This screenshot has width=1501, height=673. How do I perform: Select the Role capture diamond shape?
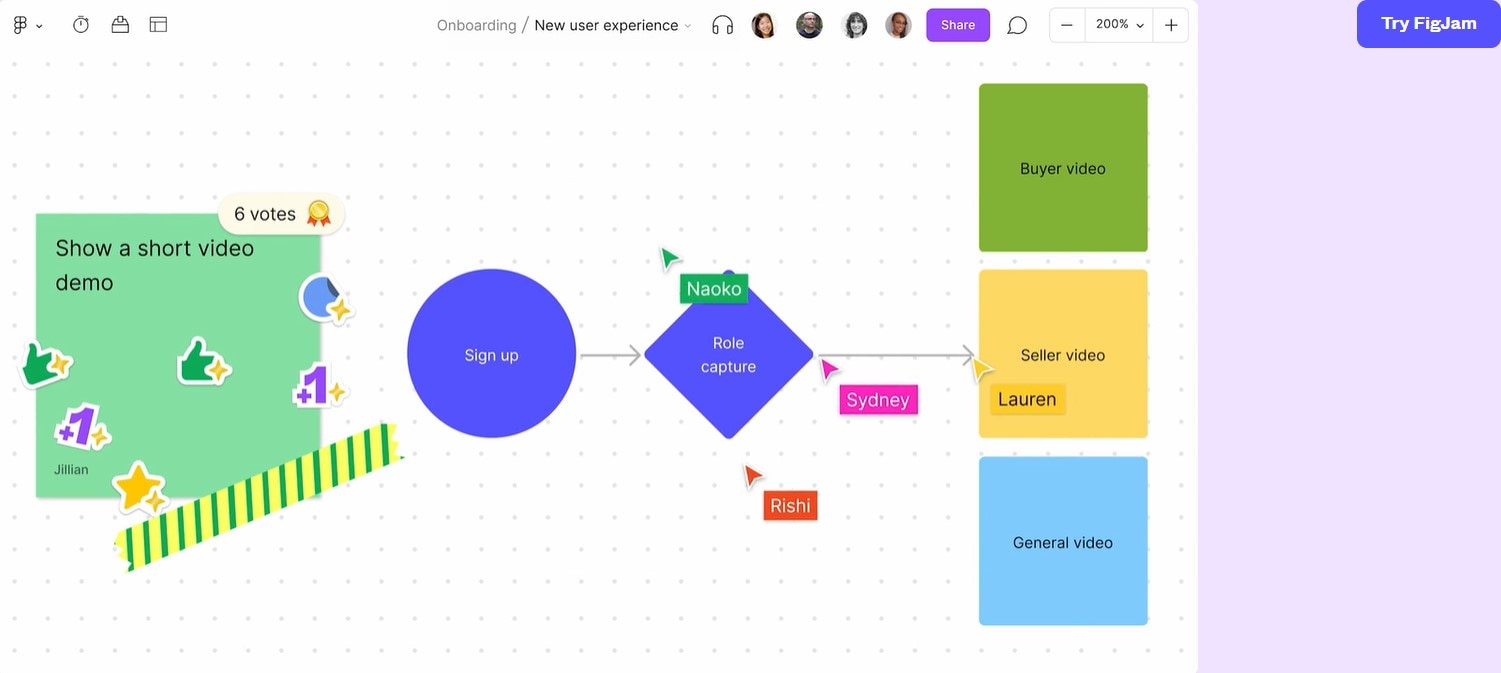point(729,354)
